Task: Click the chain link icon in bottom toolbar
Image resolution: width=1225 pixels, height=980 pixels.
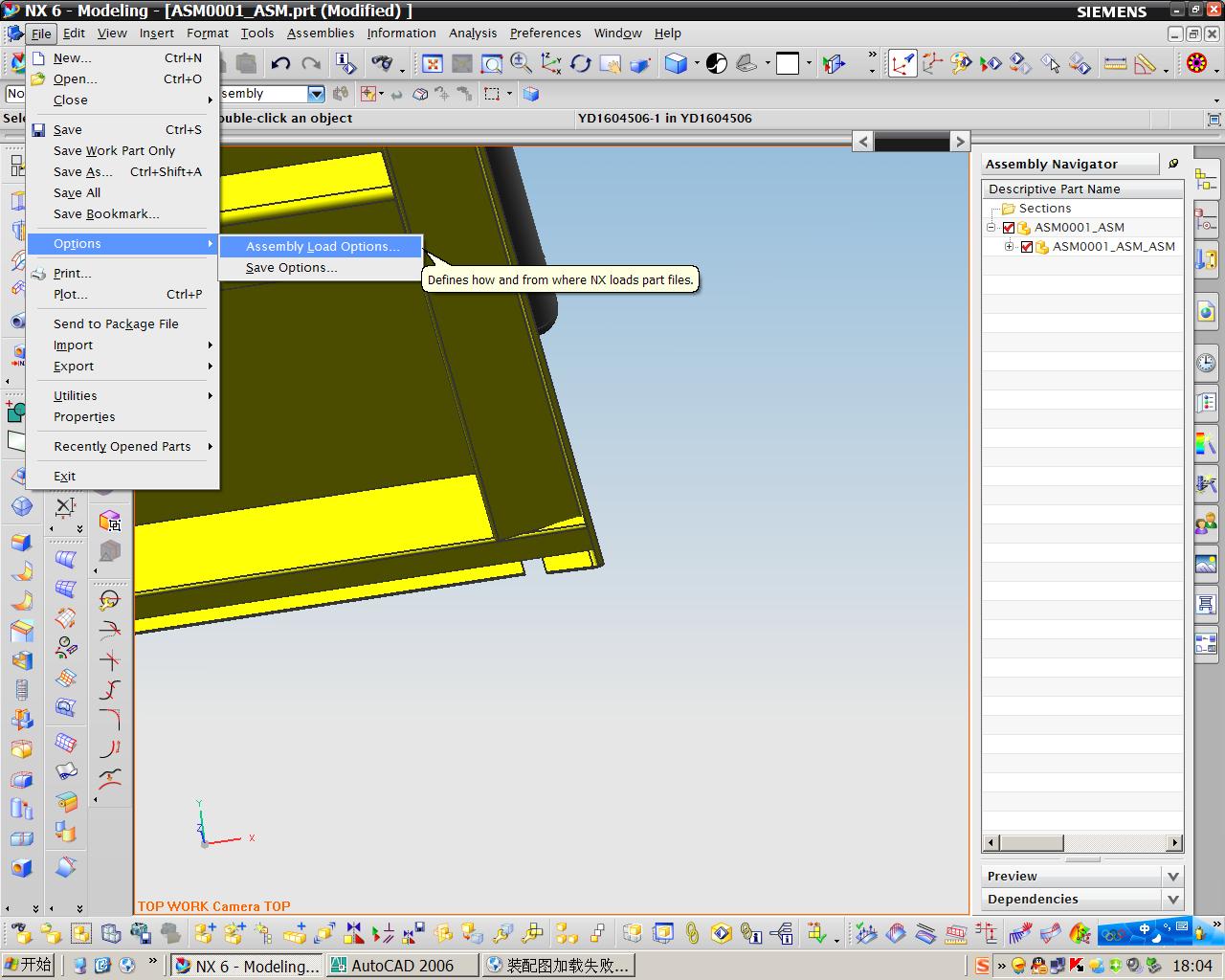Action: pos(692,932)
